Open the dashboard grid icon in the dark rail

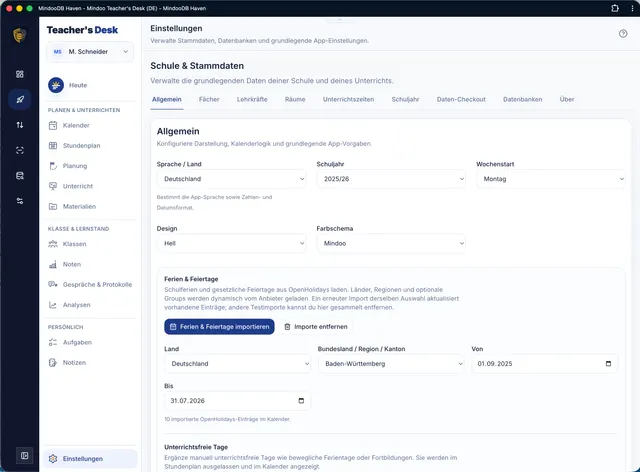point(20,74)
